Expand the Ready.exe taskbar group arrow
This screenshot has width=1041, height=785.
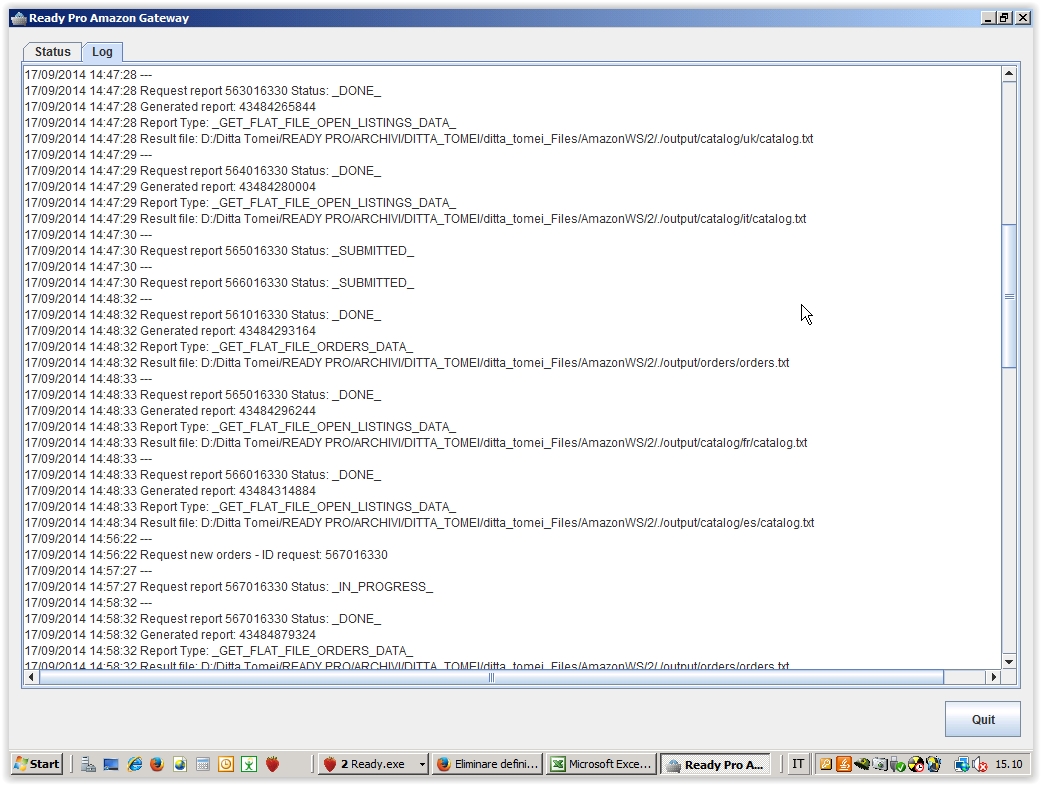click(x=422, y=765)
